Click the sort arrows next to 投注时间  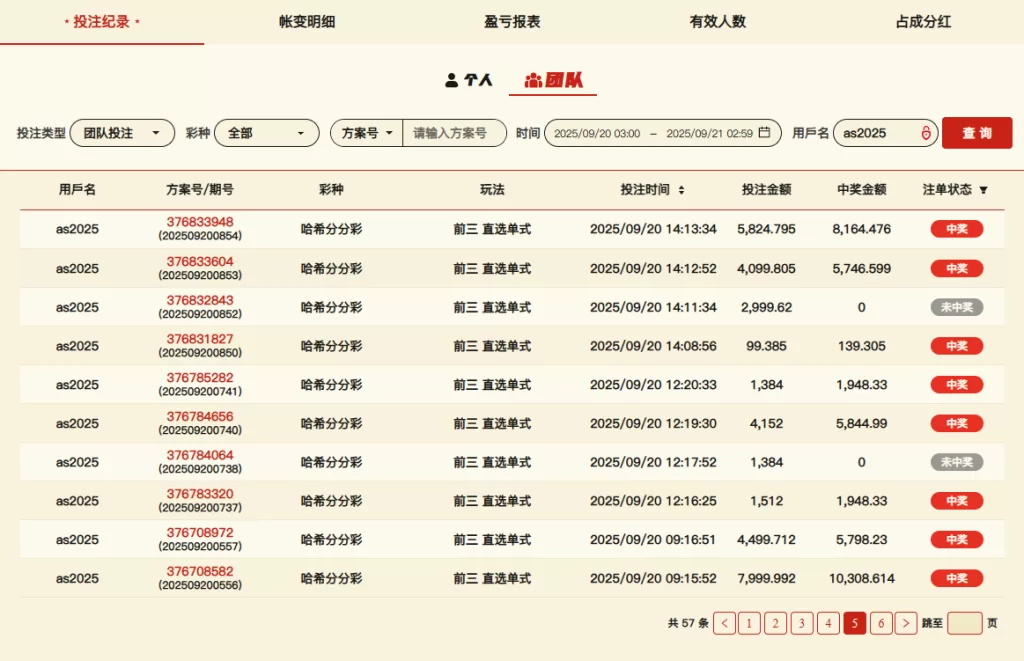point(681,190)
